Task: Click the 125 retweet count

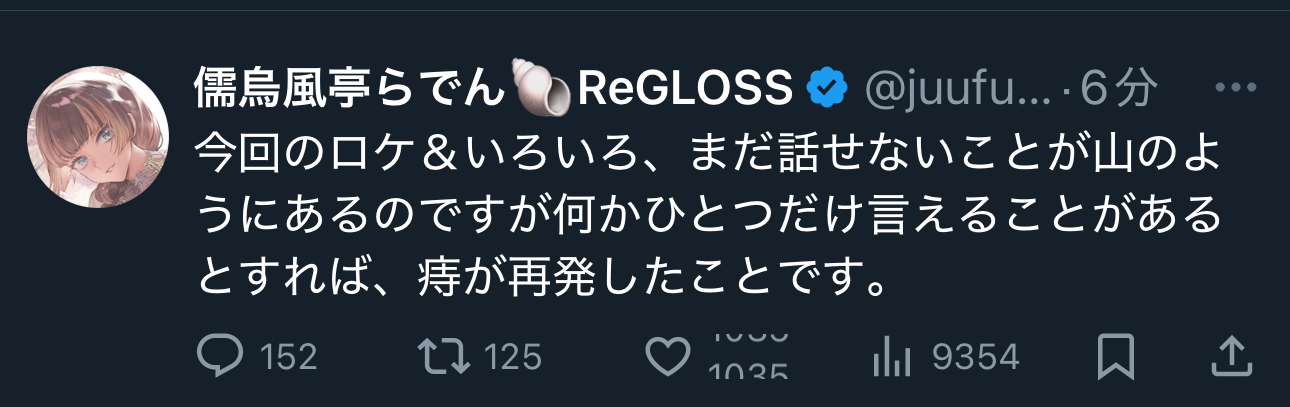Action: 513,356
